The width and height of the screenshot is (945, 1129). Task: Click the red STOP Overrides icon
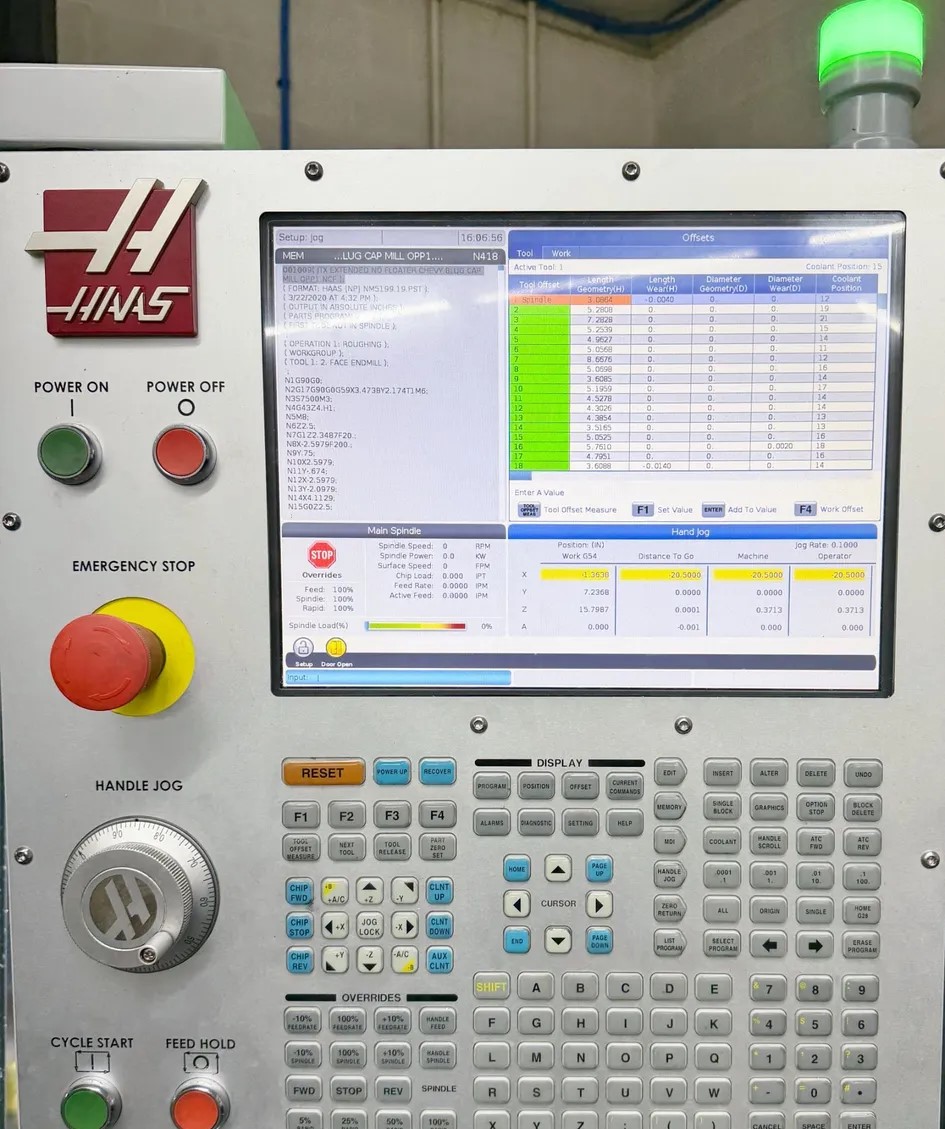pos(322,555)
